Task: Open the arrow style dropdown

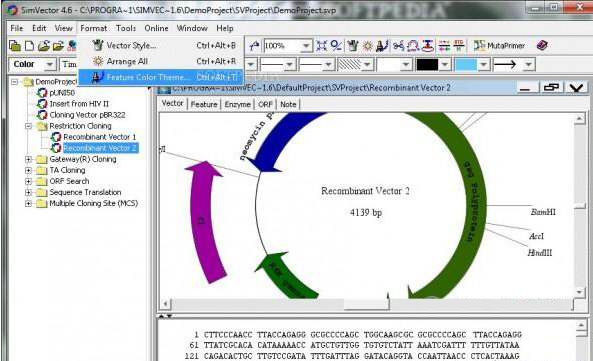Action: (x=529, y=65)
